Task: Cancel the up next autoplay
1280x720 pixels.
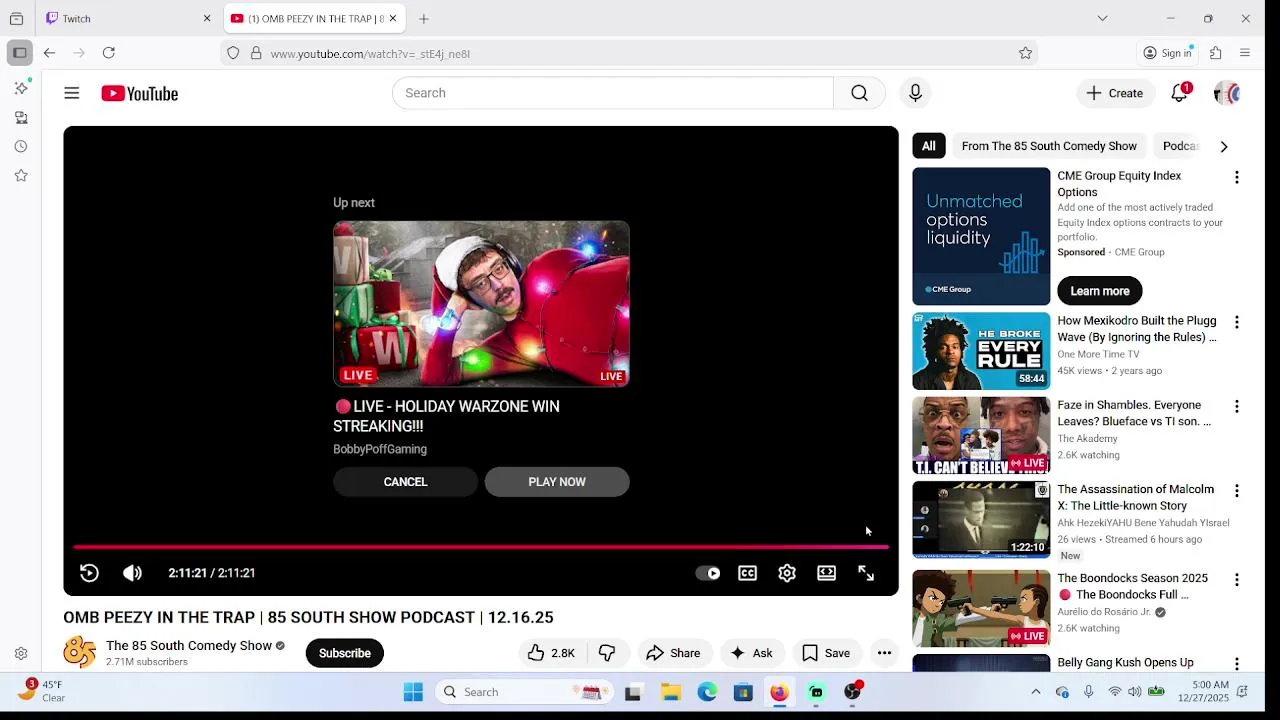Action: (405, 482)
